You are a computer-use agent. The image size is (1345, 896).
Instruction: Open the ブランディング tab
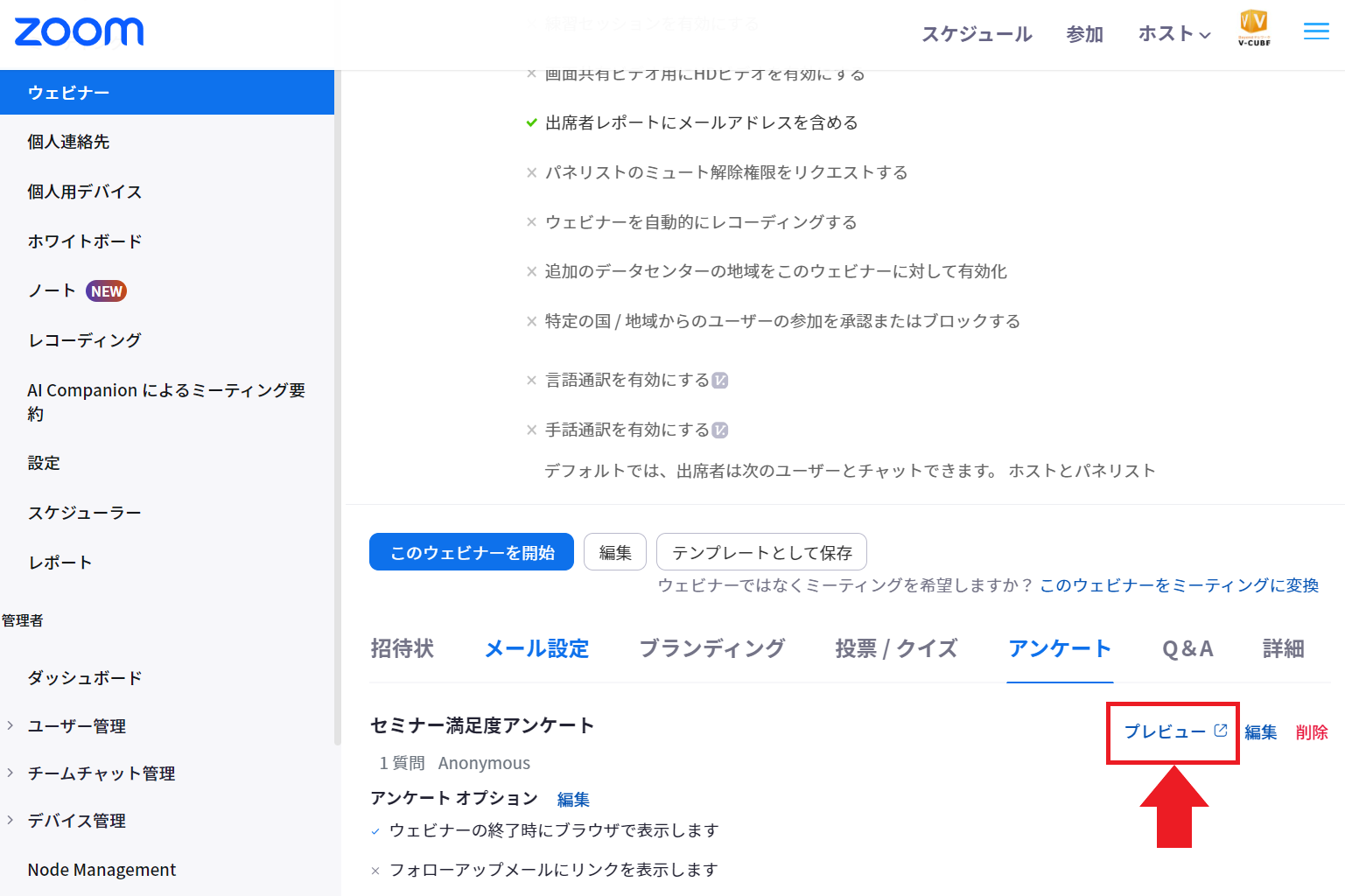click(712, 648)
